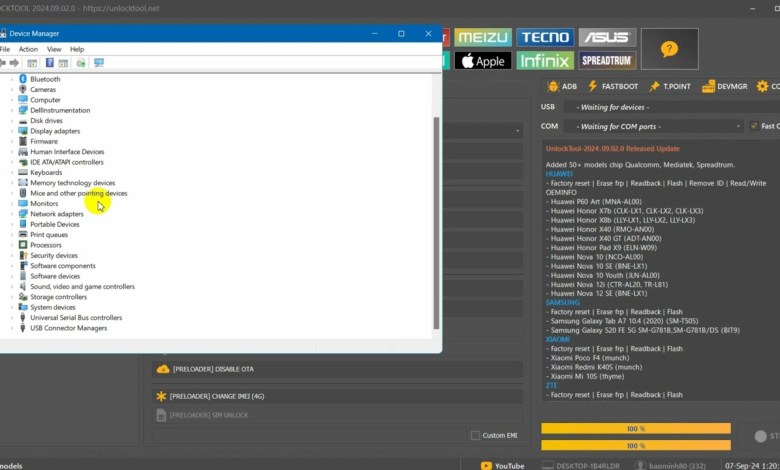
Task: Choose the Infinix brand tile
Action: pyautogui.click(x=545, y=61)
